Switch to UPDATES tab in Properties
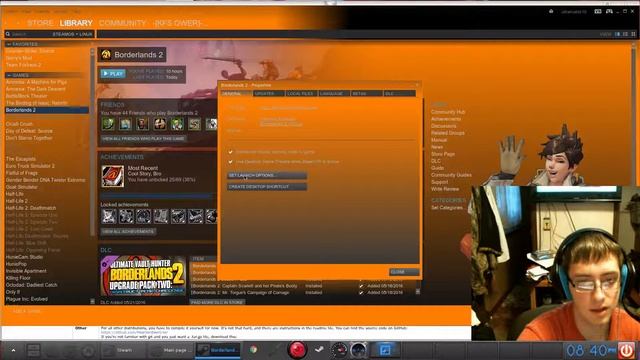Viewport: 640px width, 360px height. tap(269, 93)
